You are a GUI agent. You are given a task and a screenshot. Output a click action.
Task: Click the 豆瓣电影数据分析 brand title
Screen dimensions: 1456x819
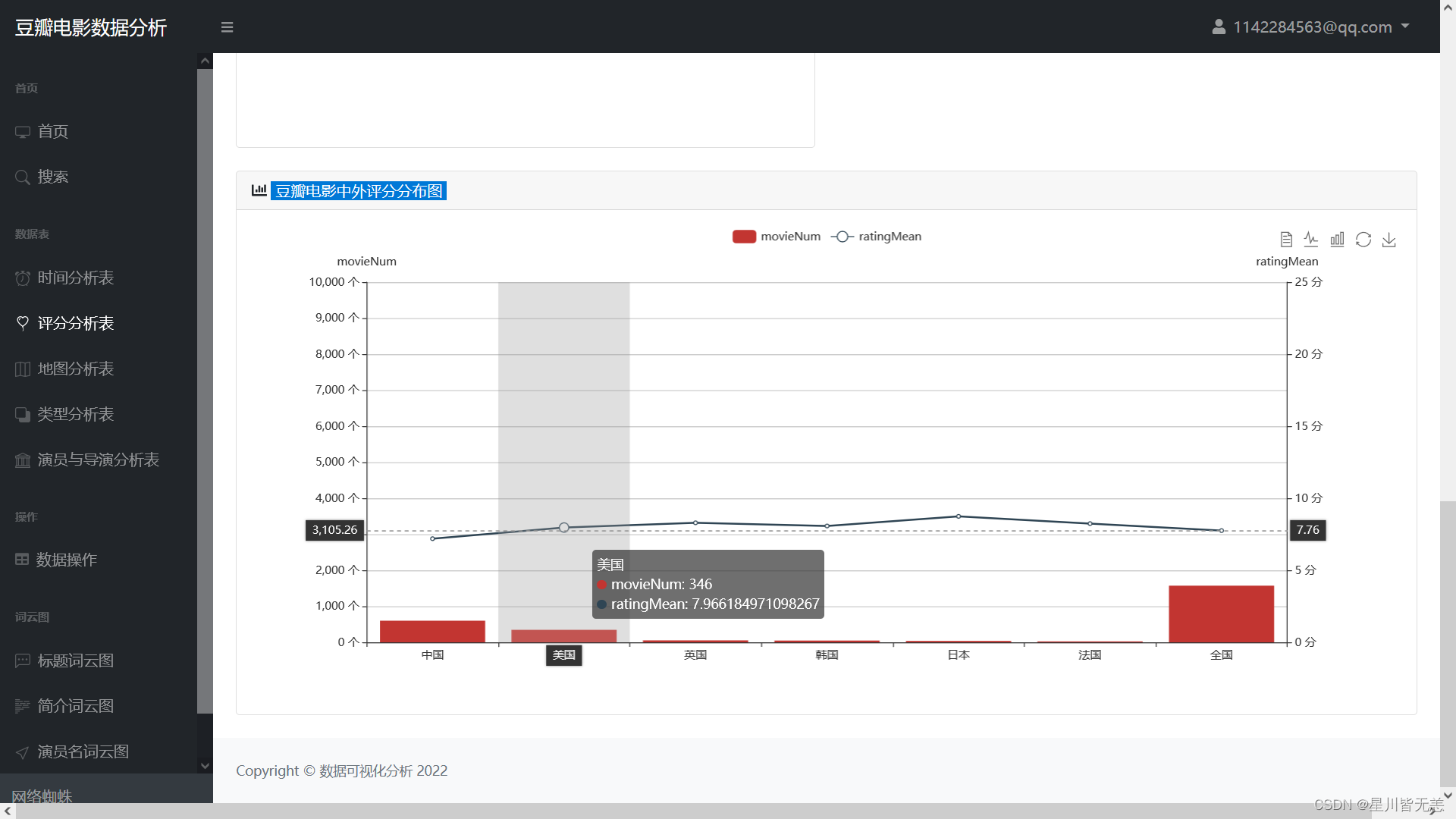91,27
